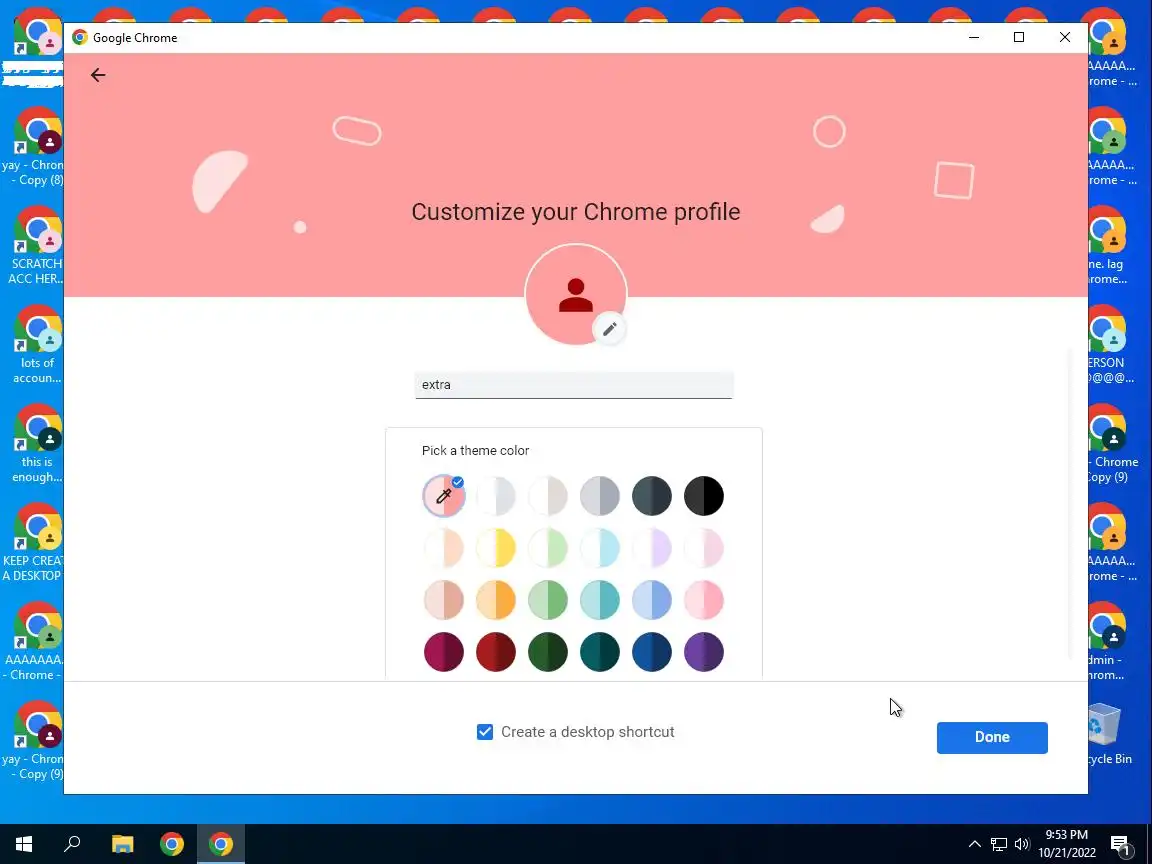This screenshot has width=1152, height=864.
Task: Open the Windows Start menu
Action: tap(24, 843)
